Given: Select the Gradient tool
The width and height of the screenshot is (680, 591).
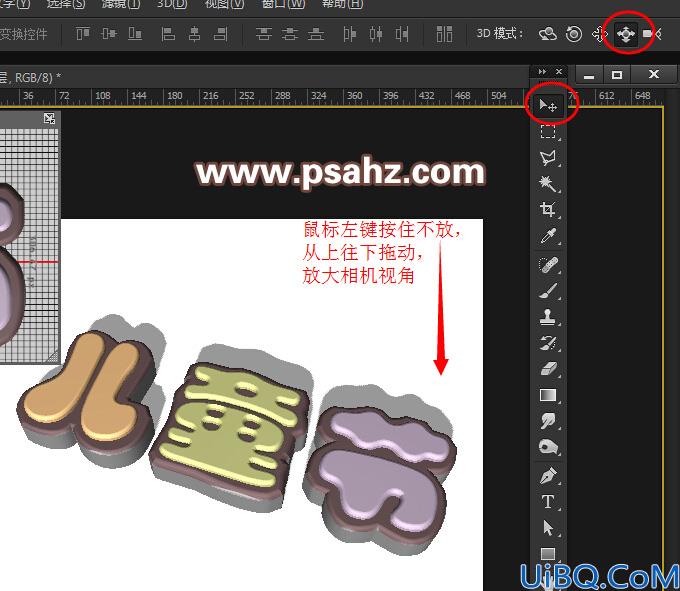Looking at the screenshot, I should (x=548, y=395).
